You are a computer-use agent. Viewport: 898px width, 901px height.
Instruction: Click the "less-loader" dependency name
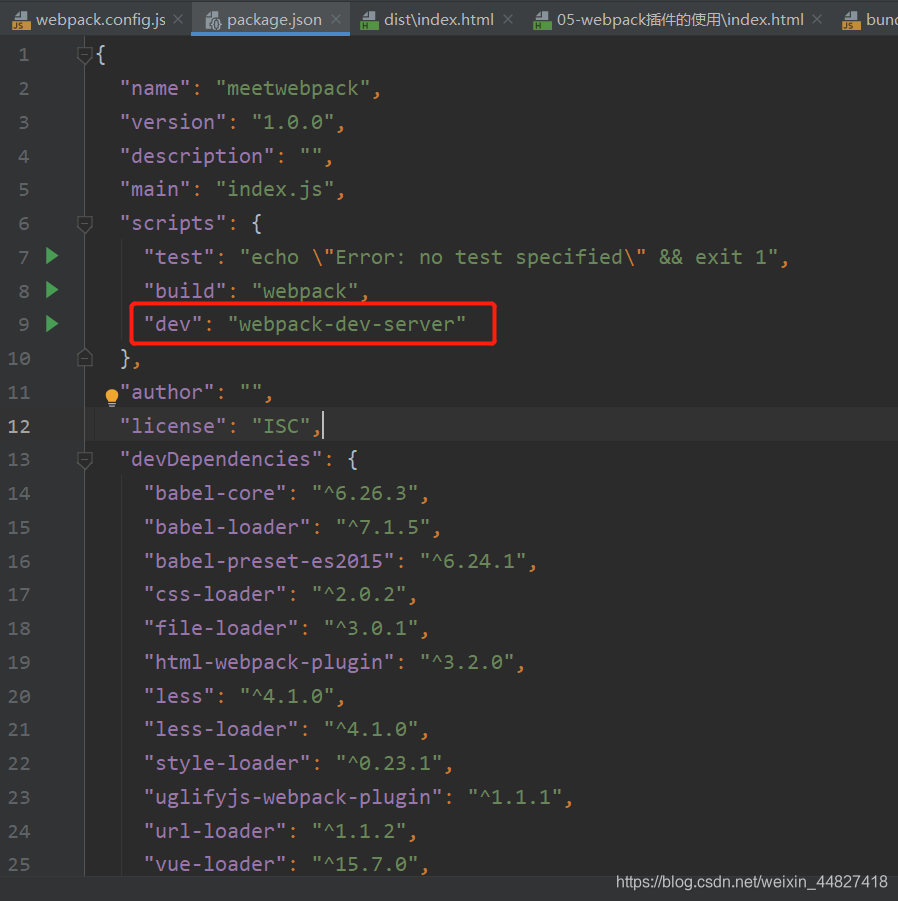(x=221, y=730)
